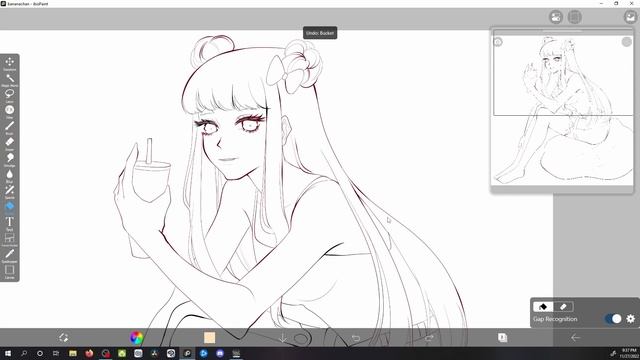Click the reference window thumbnail image
Viewport: 640px width, 360px height.
coord(563,109)
